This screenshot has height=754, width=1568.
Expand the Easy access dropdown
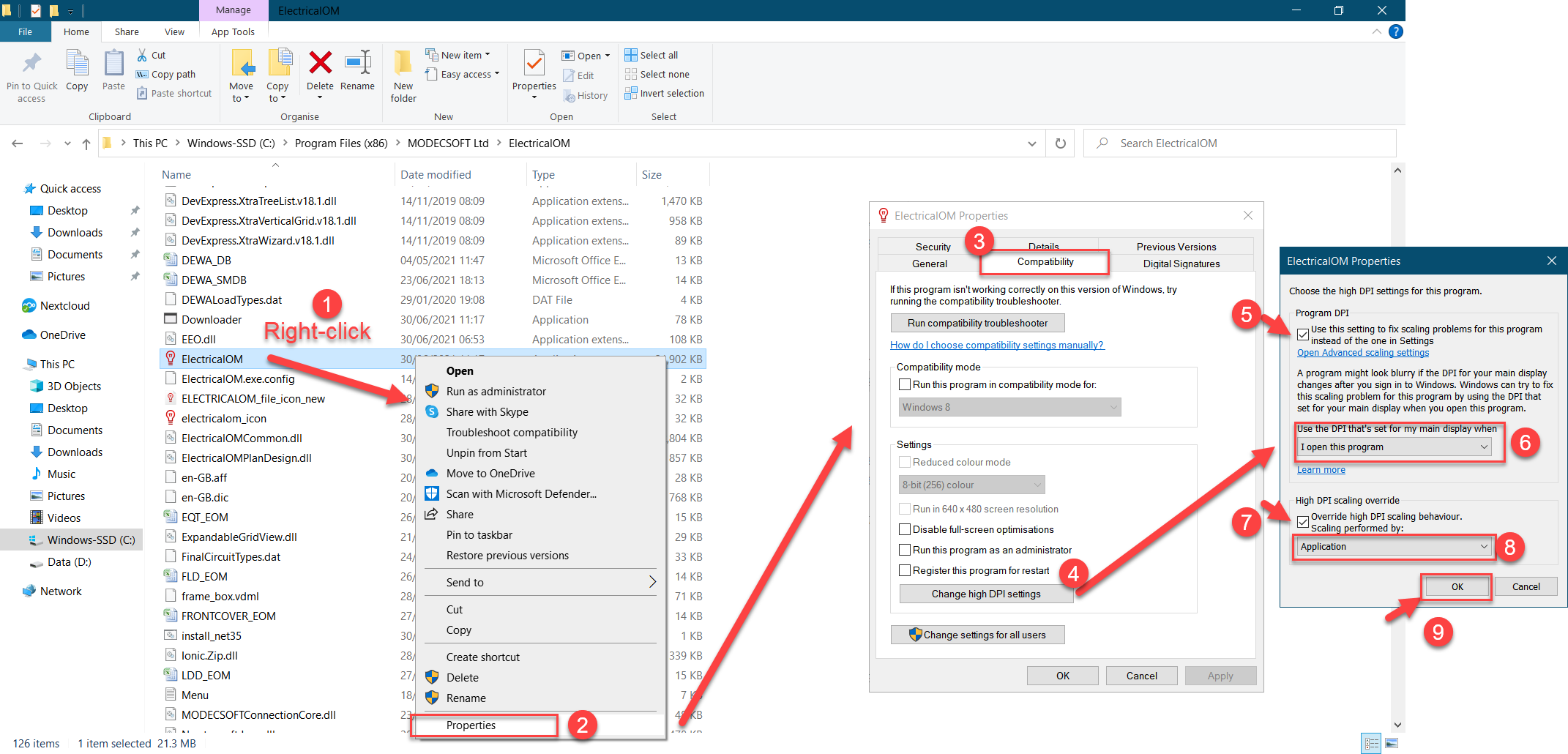[x=463, y=74]
